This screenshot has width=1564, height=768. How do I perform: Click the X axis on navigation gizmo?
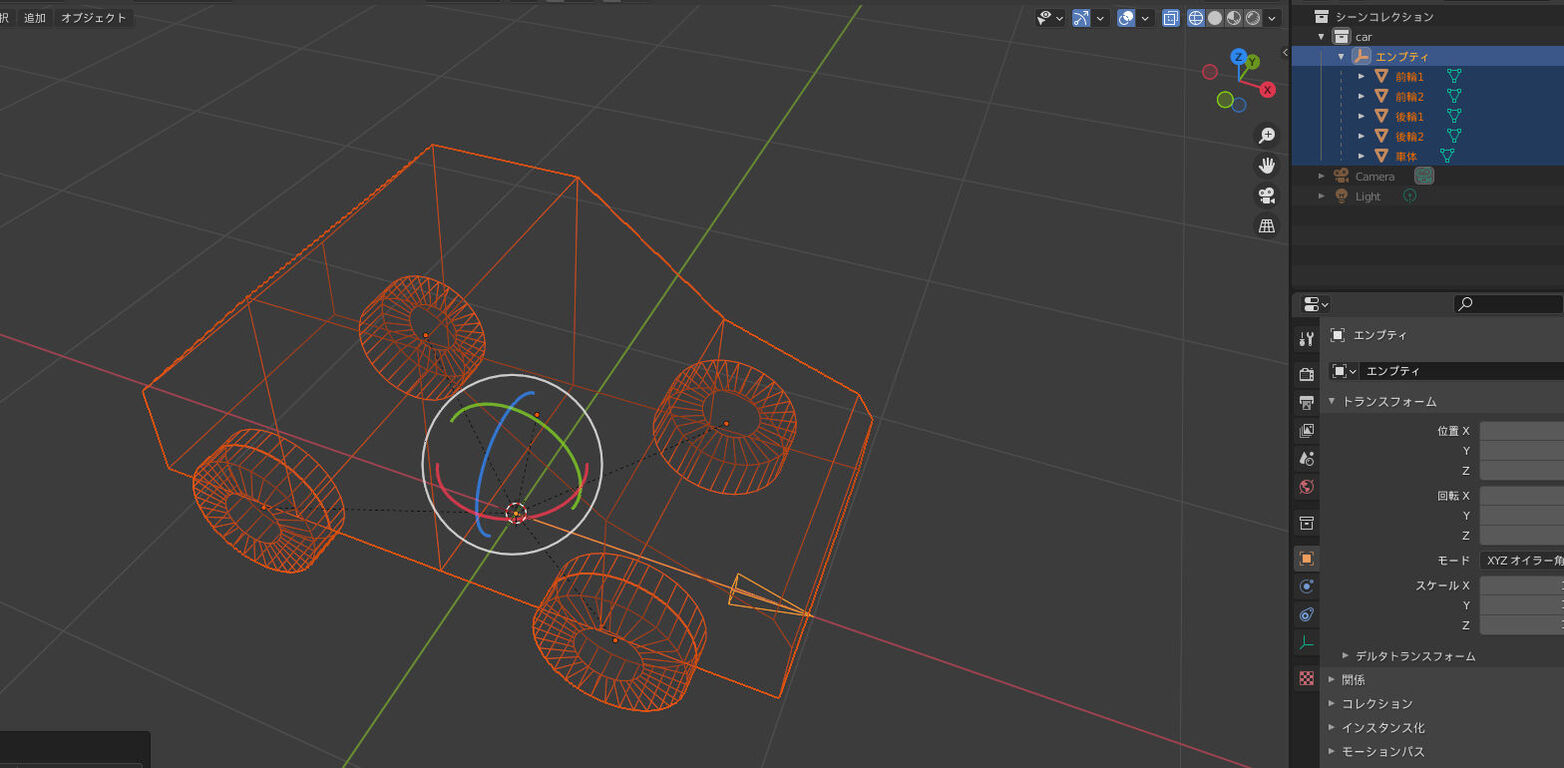pyautogui.click(x=1267, y=89)
